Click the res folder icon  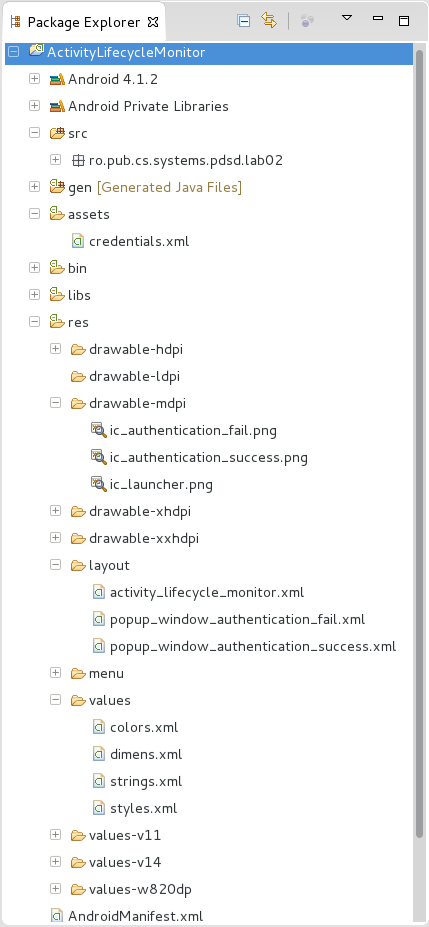(x=57, y=322)
